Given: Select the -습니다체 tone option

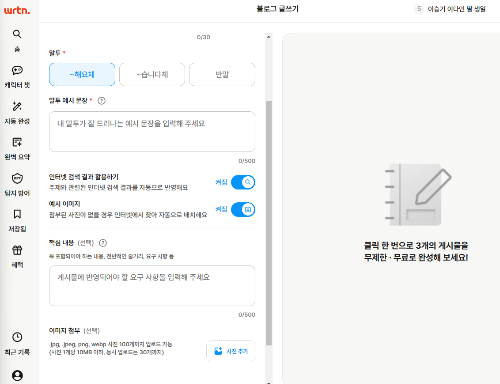Looking at the screenshot, I should pos(152,74).
